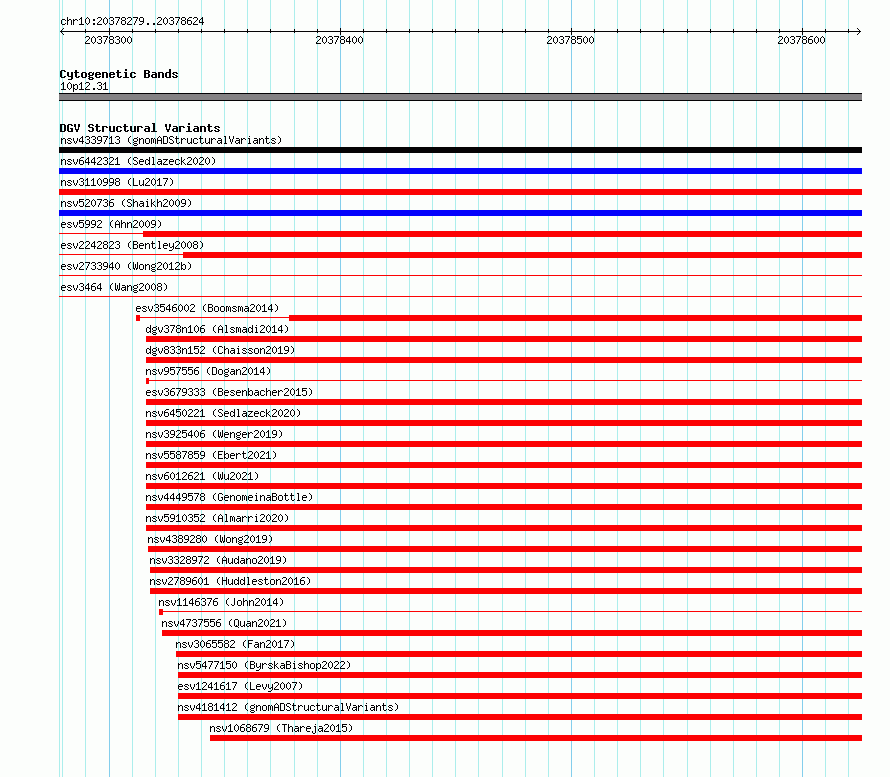Open variant esv2242823 (Bentley2008) label

[132, 245]
